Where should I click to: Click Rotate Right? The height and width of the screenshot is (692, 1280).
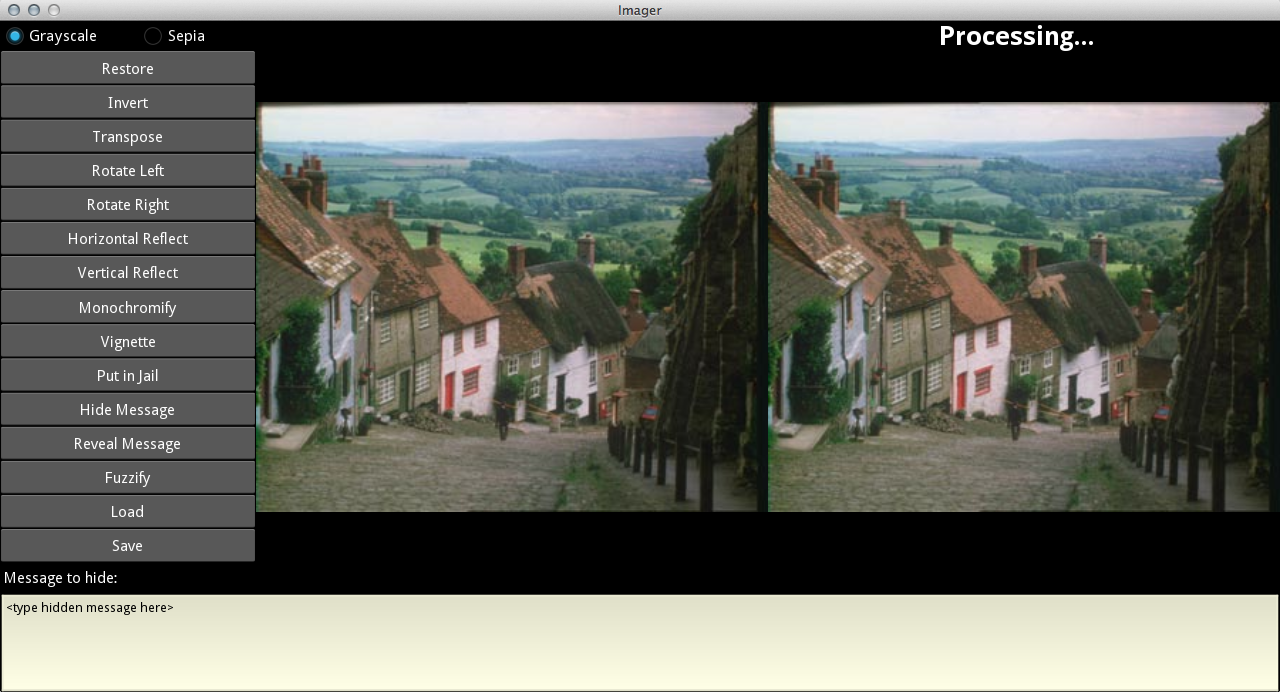pos(128,205)
